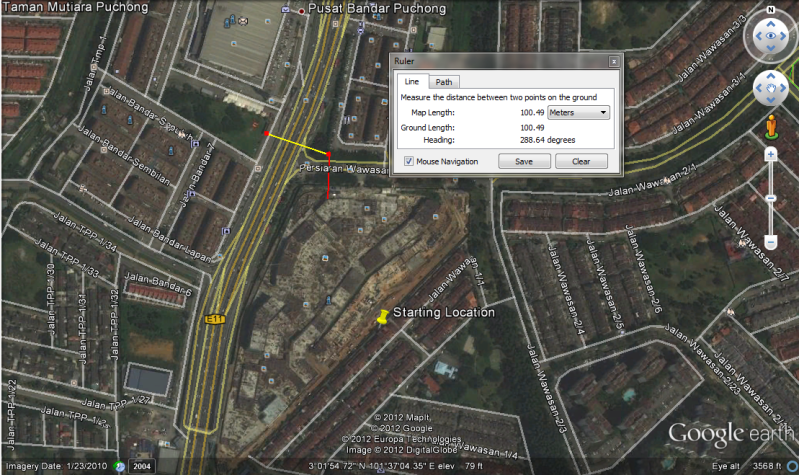The width and height of the screenshot is (799, 475).
Task: Zoom in with the plus button
Action: 770,154
